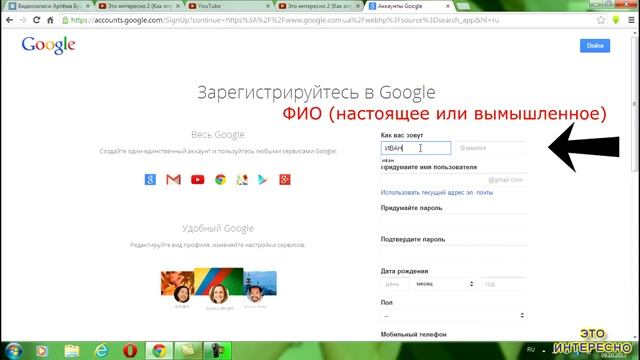Click the RU language indicator in tray

click(531, 349)
